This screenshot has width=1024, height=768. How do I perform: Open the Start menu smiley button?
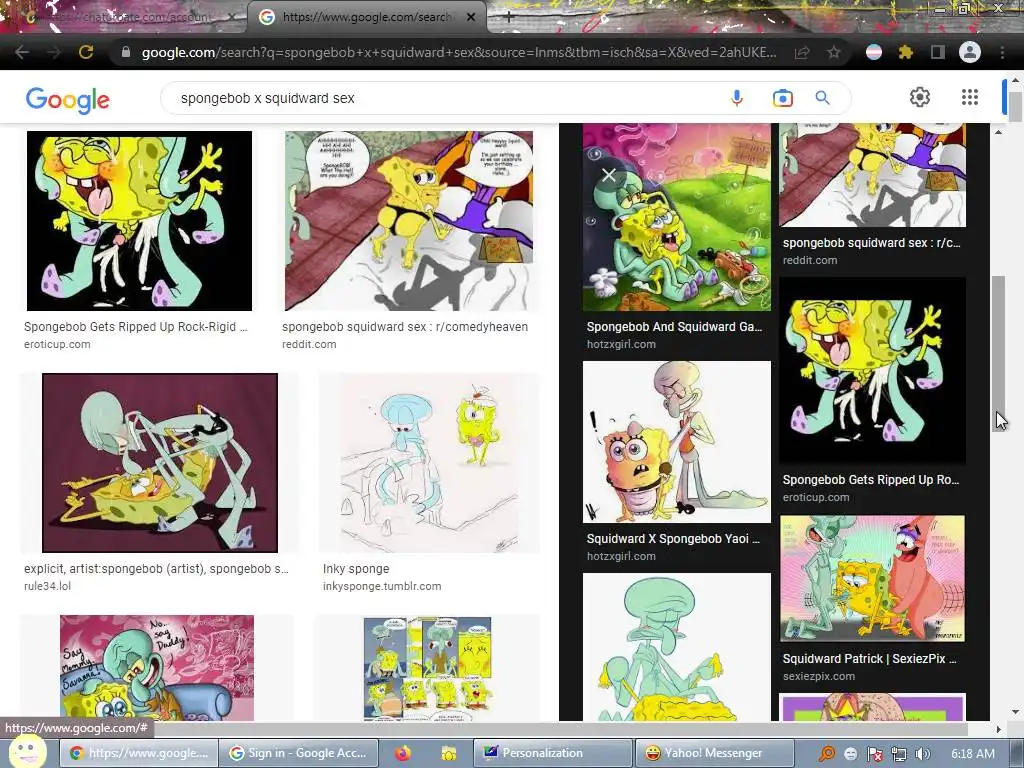click(27, 752)
